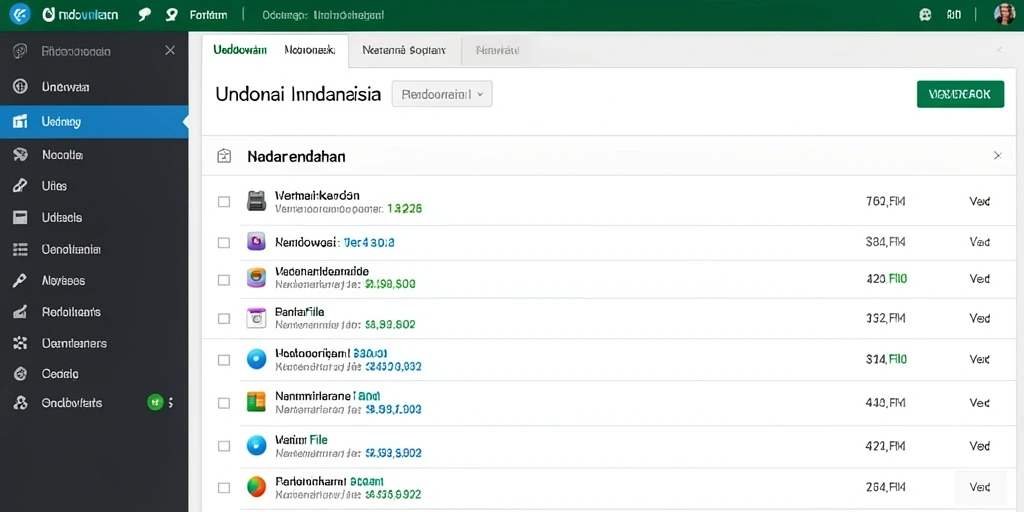Click Ved link in 421,FM row
Viewport: 1024px width, 512px height.
980,446
